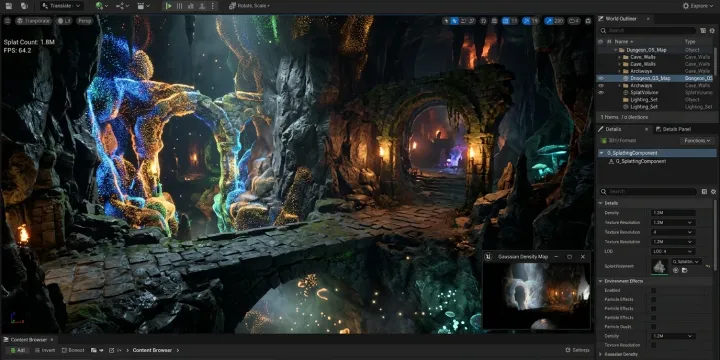This screenshot has width=720, height=360.
Task: Select the SplatVolume row in outliner
Action: click(x=655, y=92)
